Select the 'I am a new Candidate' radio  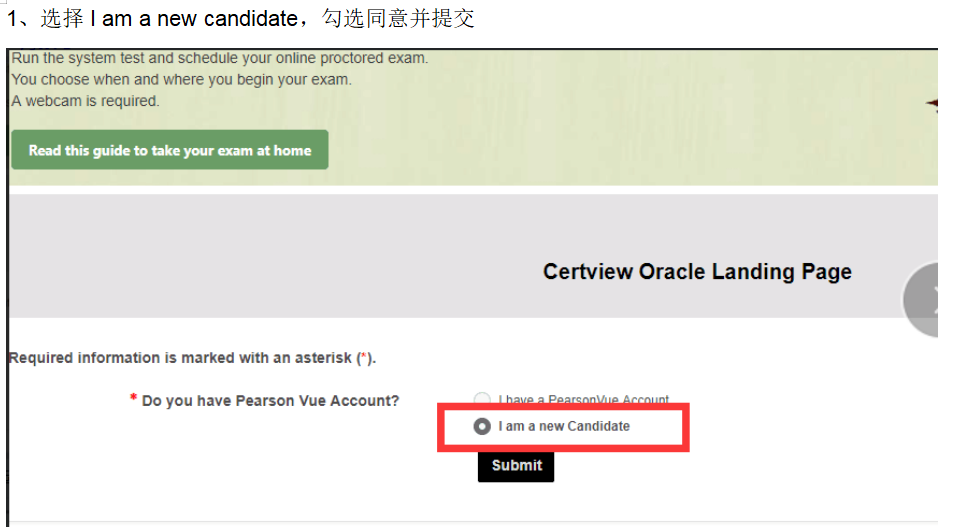tap(482, 426)
